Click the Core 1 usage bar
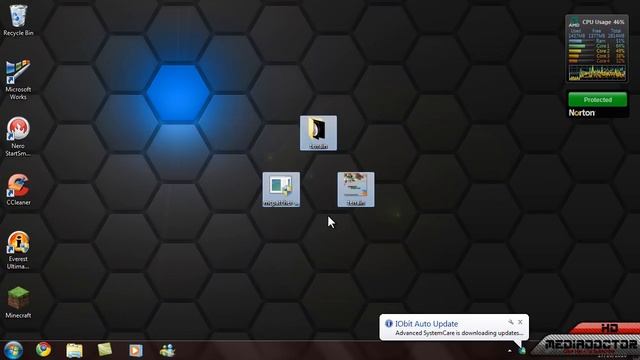640x360 pixels. tap(581, 46)
